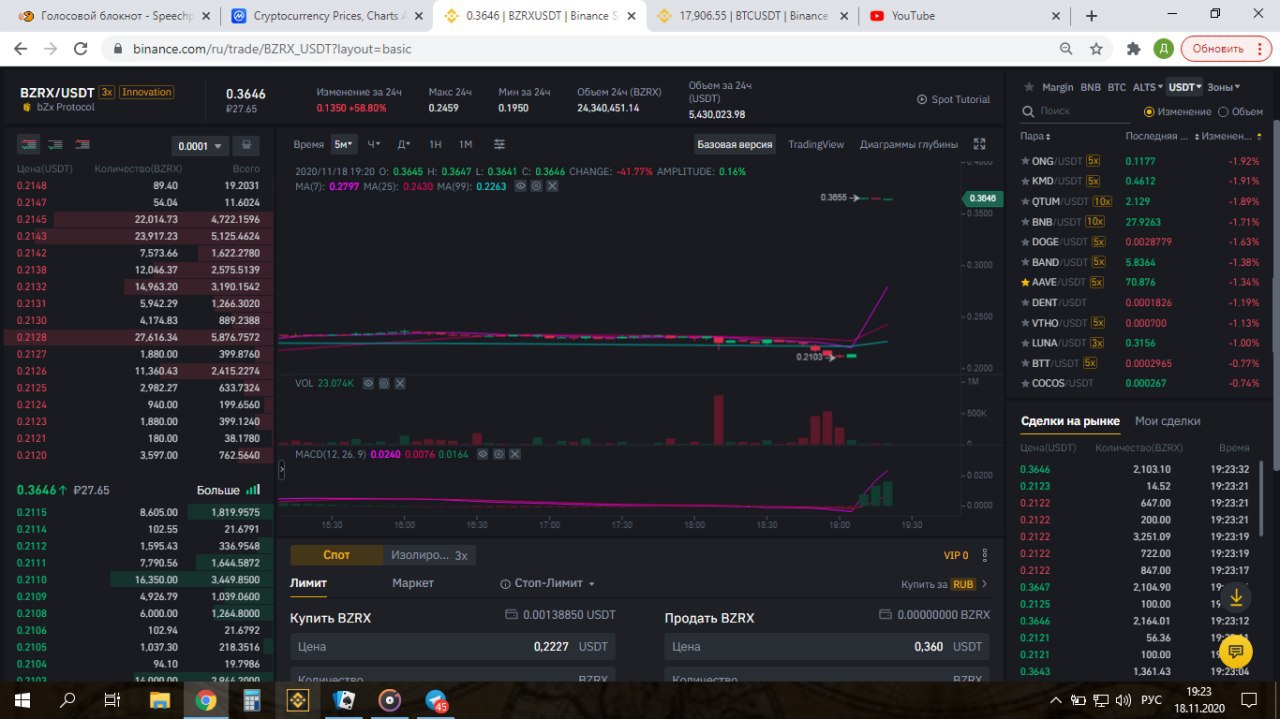Open the ALTS market dropdown

click(x=1147, y=87)
